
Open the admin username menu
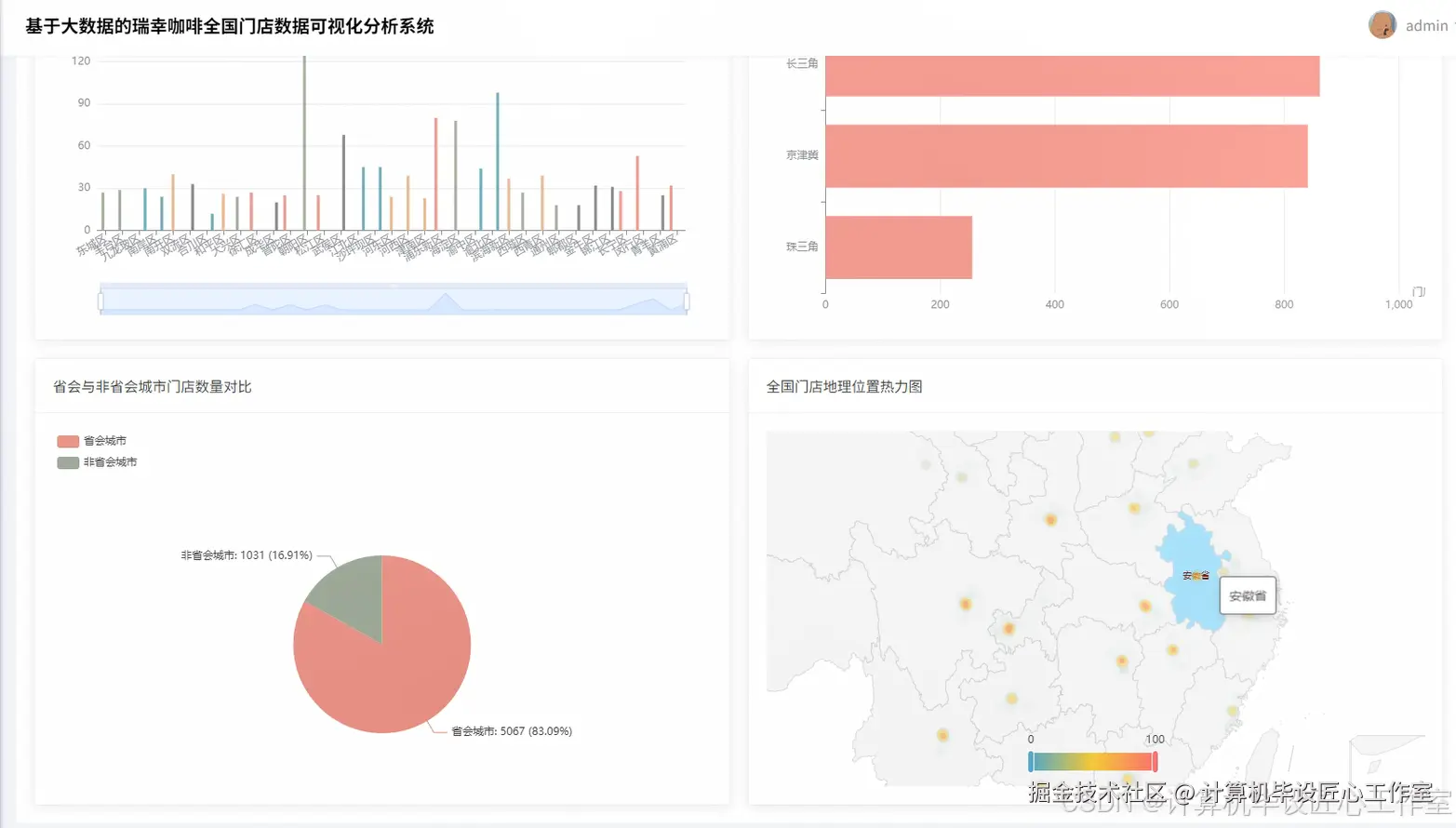tap(1426, 26)
